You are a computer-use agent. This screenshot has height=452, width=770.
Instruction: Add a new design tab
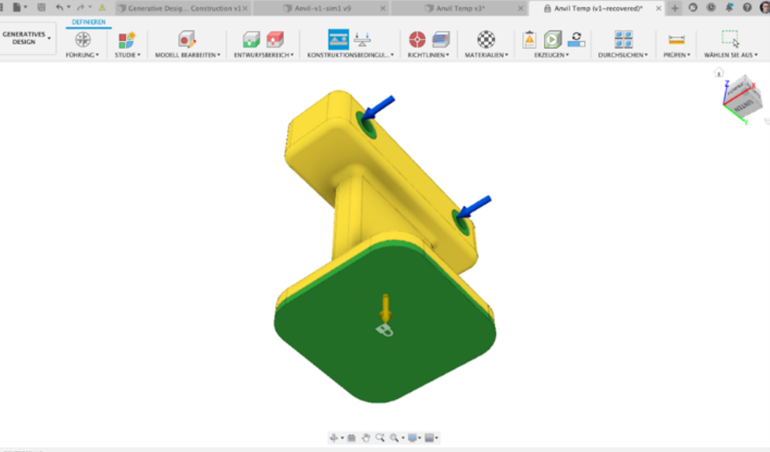675,8
